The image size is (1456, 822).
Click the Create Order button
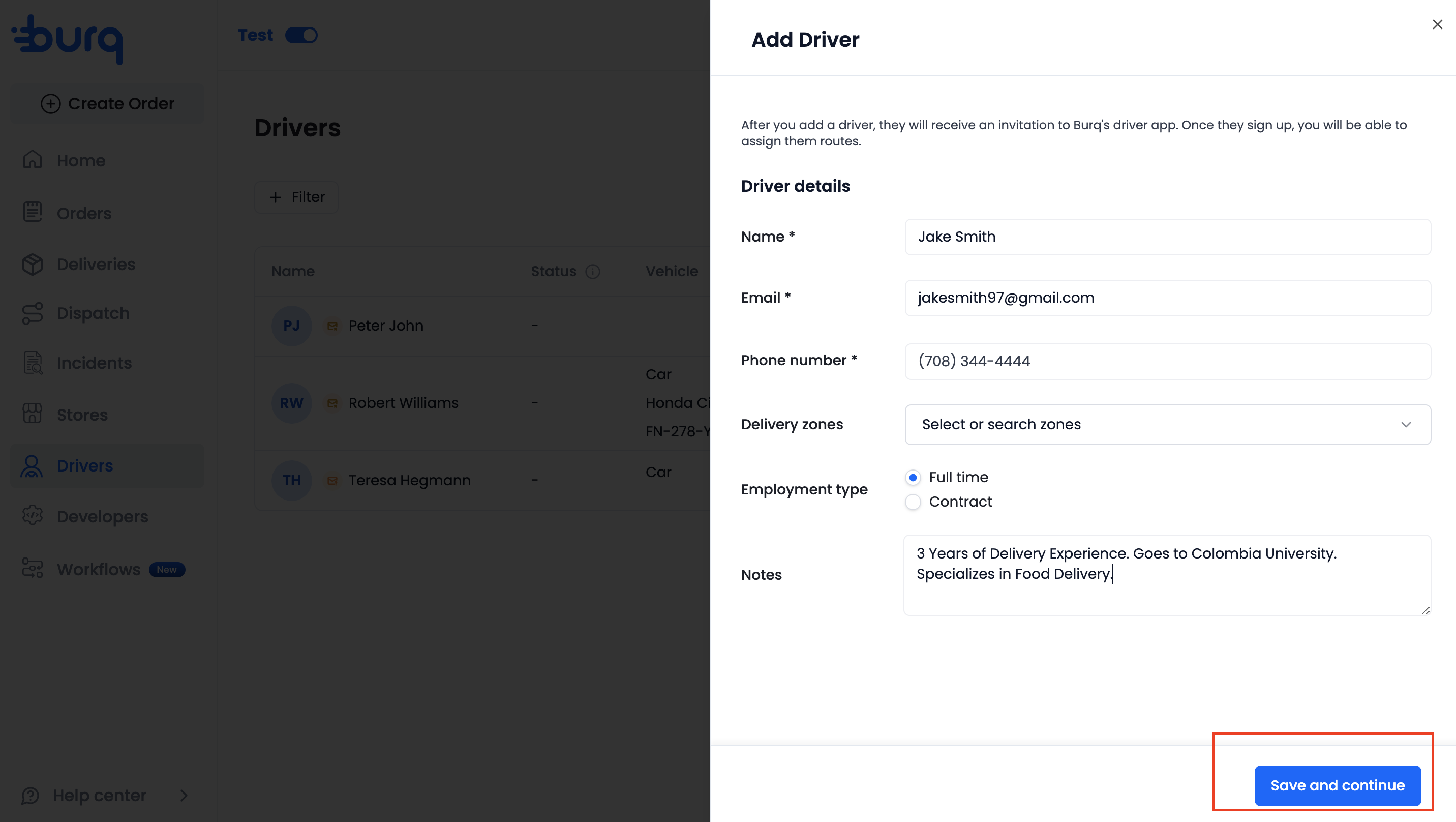[x=107, y=104]
